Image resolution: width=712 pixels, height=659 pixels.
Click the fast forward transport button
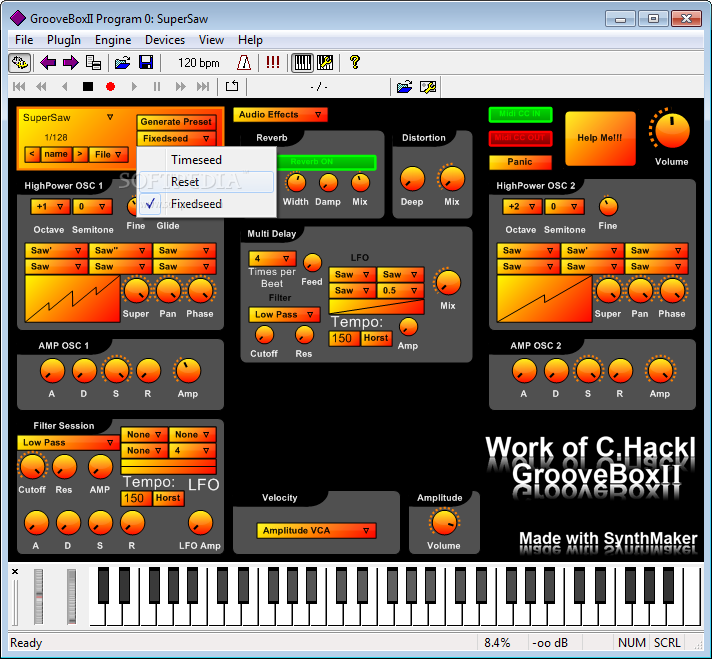coord(180,86)
